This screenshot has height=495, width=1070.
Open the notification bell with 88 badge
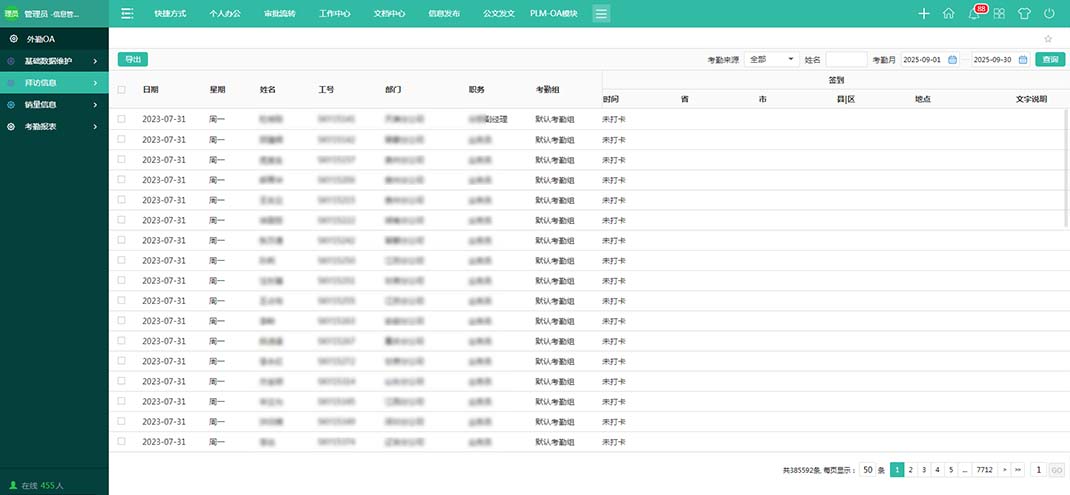pos(974,14)
